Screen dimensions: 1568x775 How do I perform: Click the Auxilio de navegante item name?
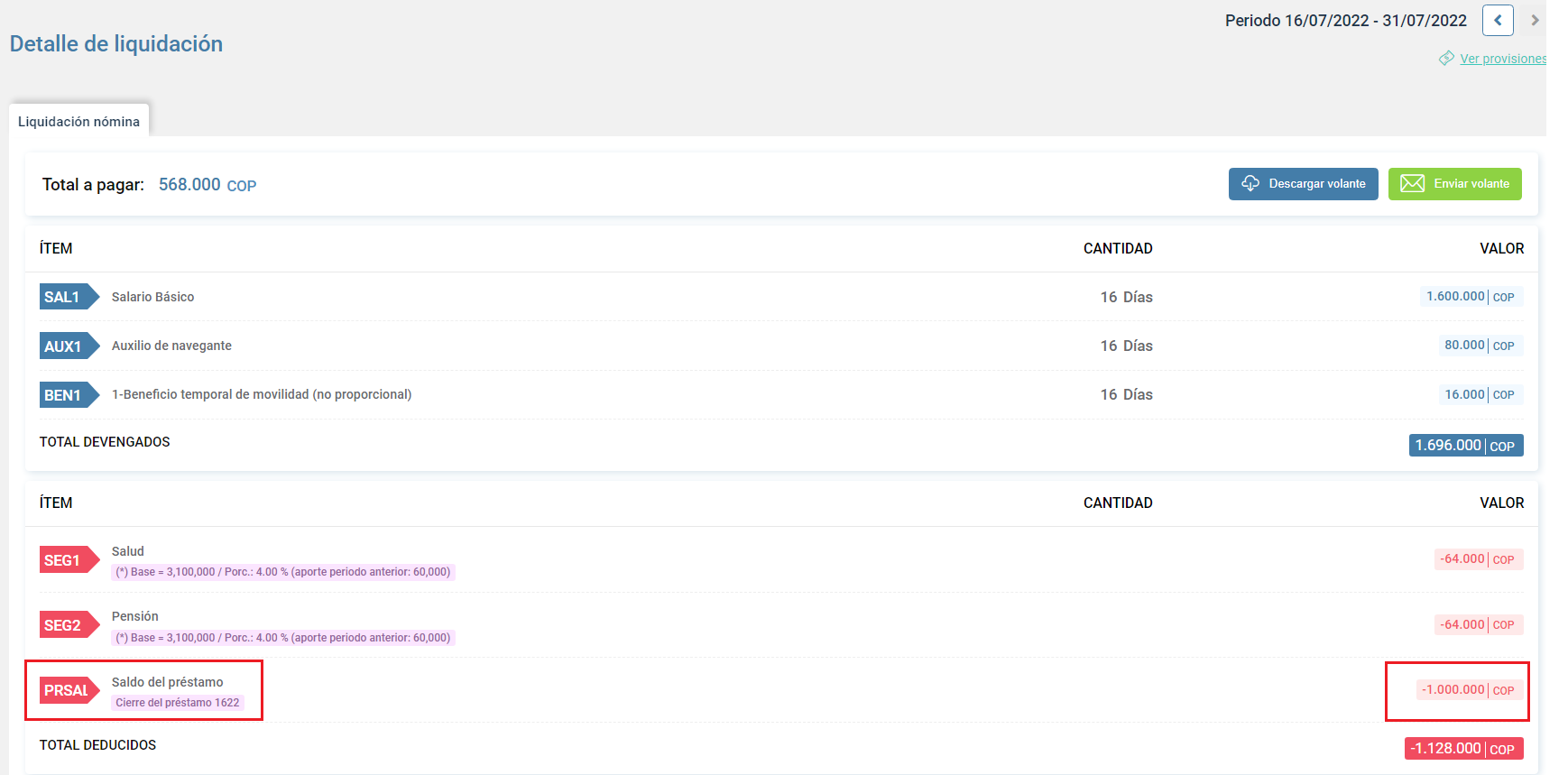(171, 346)
